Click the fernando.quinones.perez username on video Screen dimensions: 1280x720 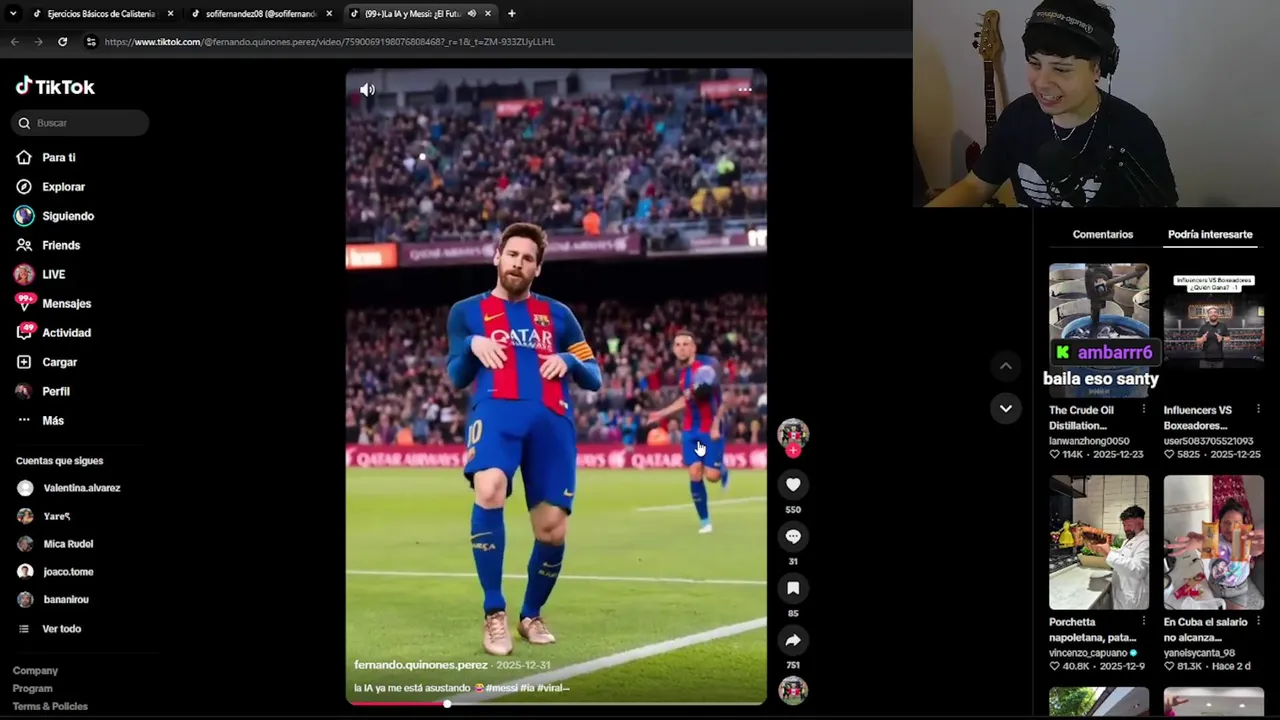pos(420,665)
